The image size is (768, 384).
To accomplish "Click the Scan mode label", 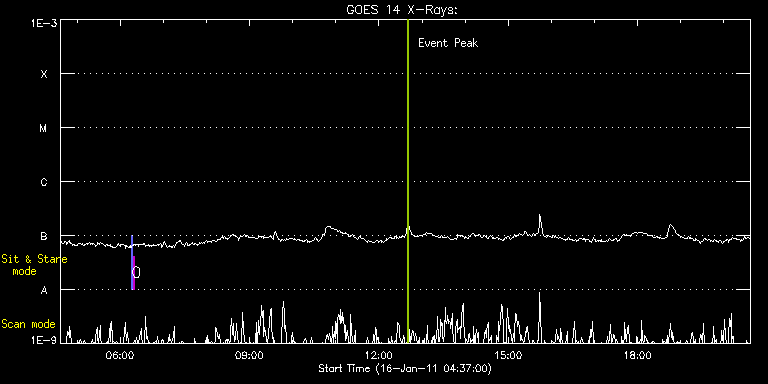I will [28, 324].
